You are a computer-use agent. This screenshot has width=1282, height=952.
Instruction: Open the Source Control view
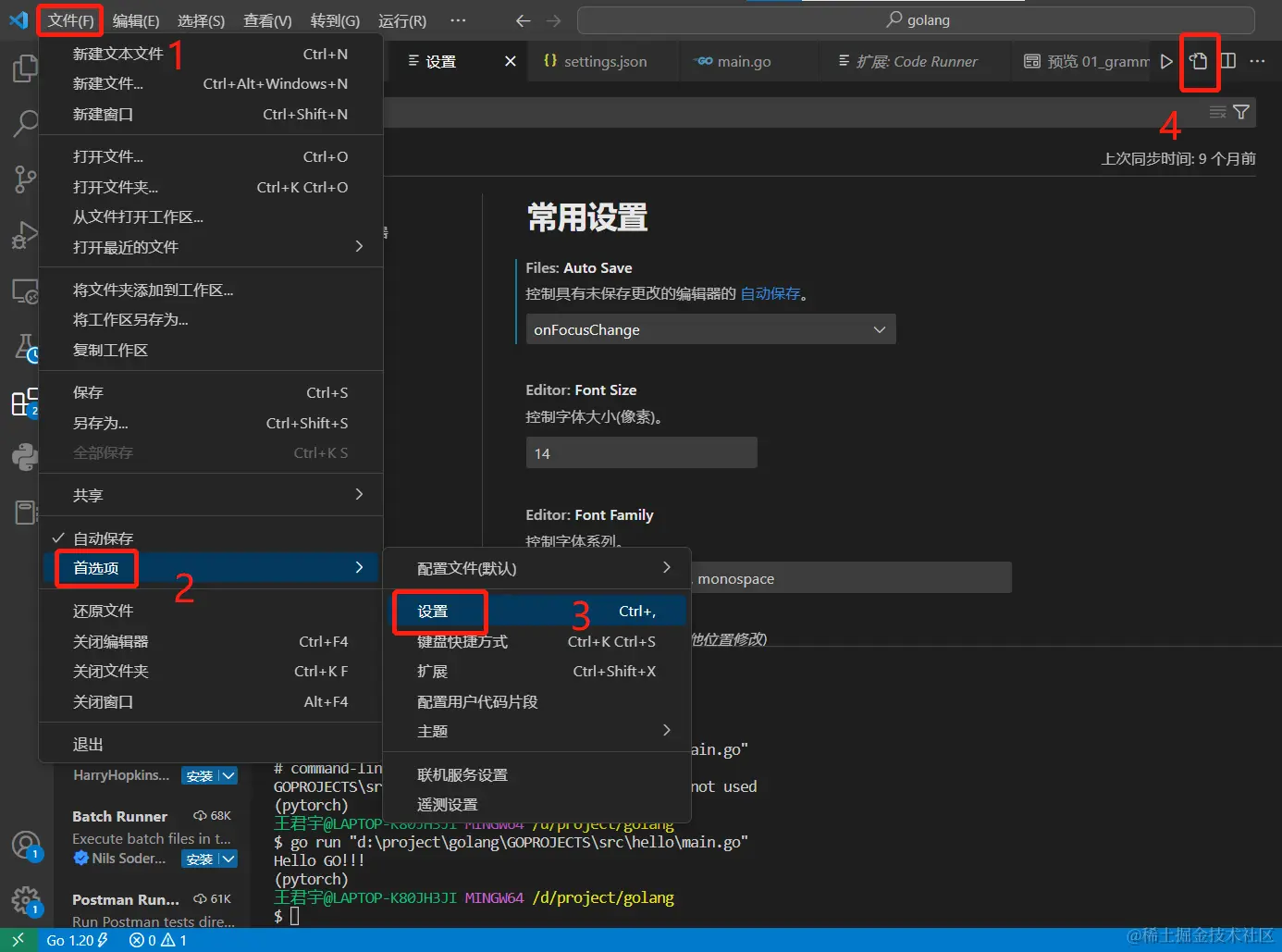25,179
